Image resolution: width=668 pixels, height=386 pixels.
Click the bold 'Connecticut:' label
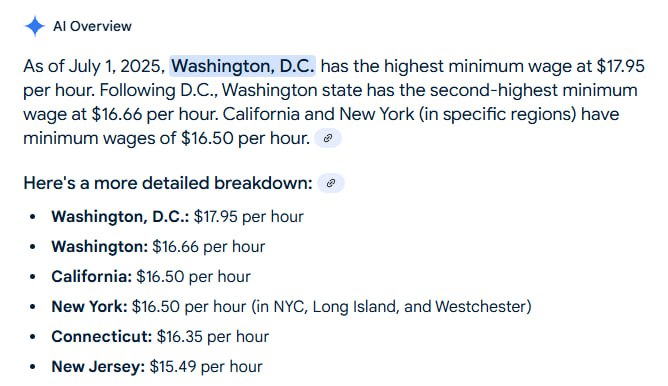(x=102, y=337)
